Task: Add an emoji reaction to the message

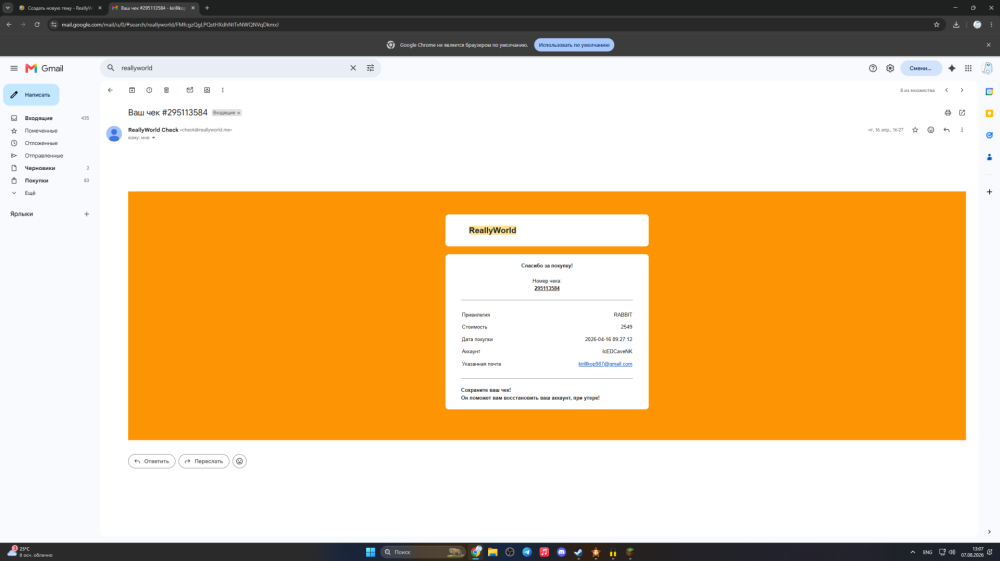Action: click(930, 130)
